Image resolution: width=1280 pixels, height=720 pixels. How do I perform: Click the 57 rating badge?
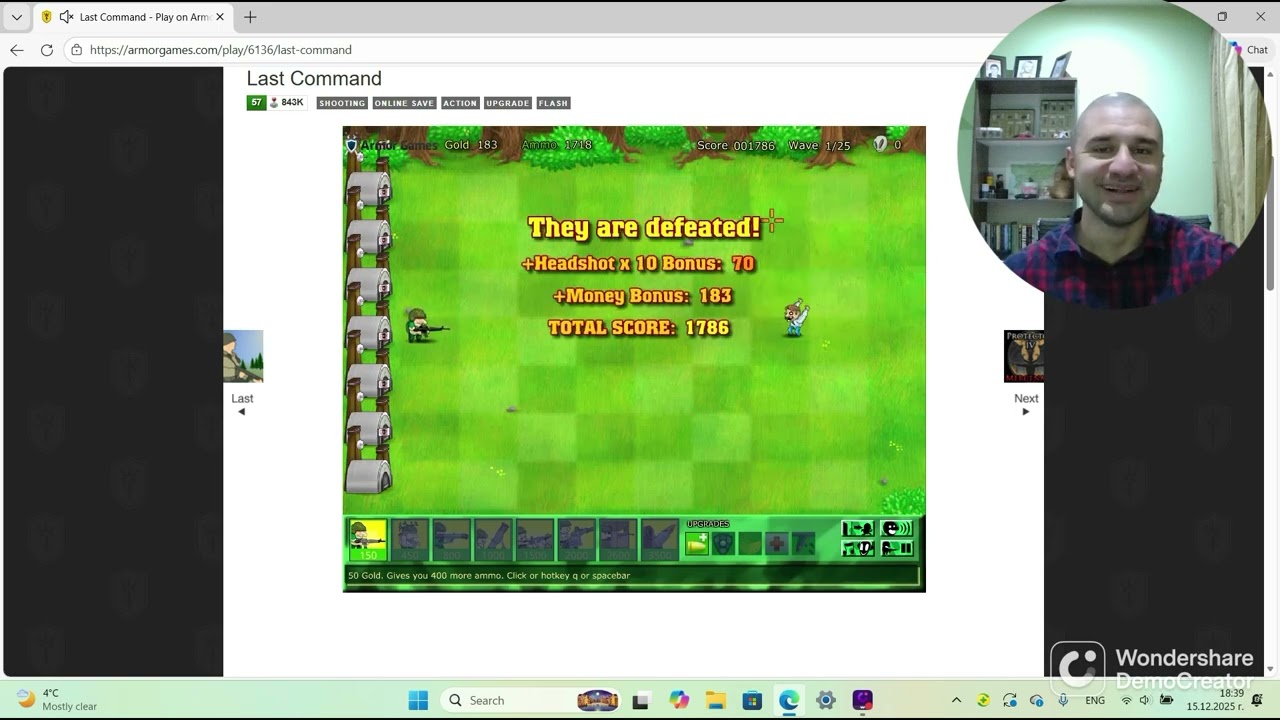tap(256, 103)
